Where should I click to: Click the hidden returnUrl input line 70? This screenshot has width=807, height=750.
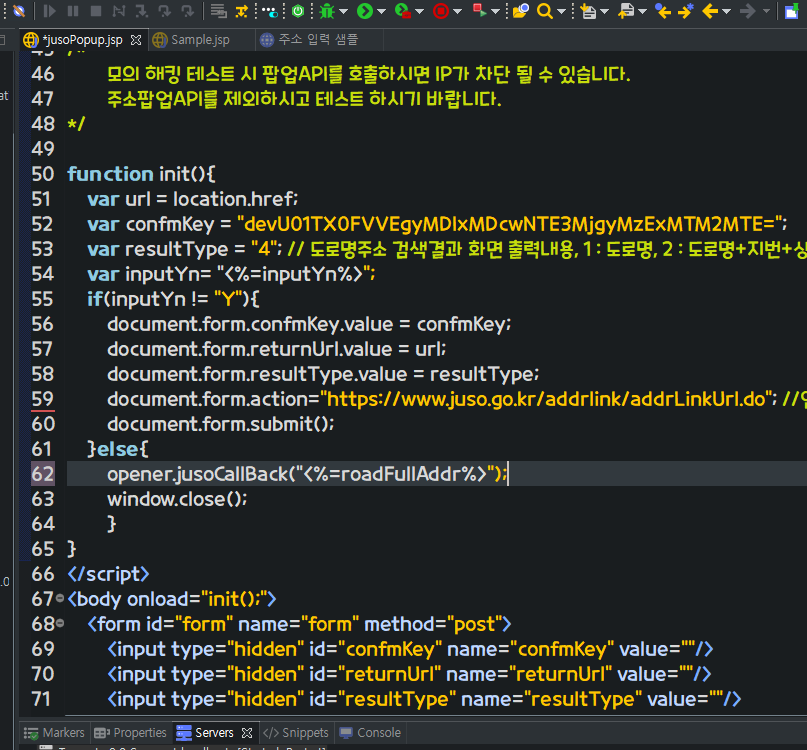click(x=410, y=674)
